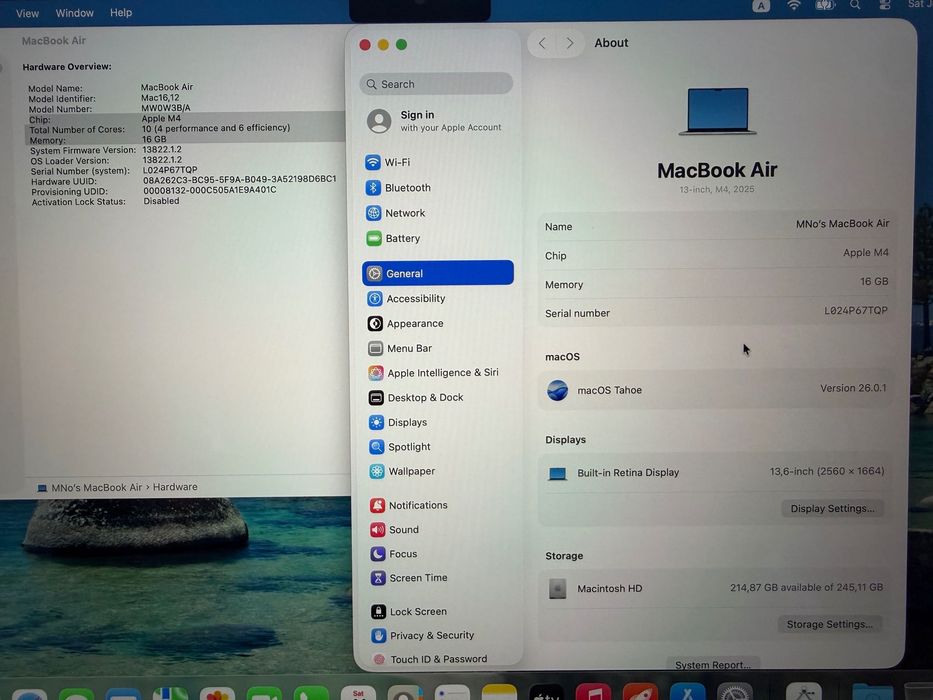Open Network settings in the sidebar
933x700 pixels.
(396, 212)
